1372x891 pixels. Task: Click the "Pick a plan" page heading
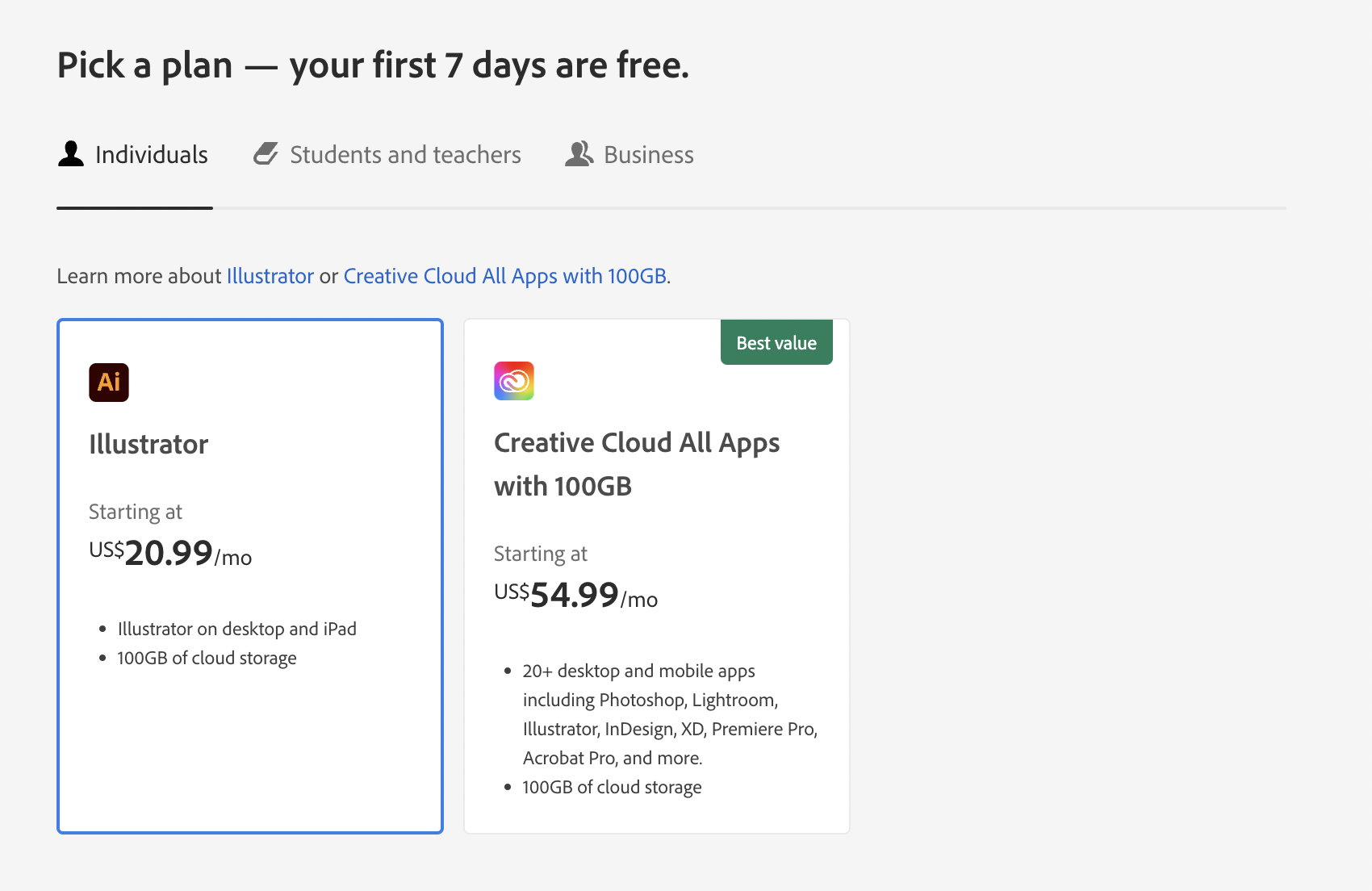pos(373,65)
